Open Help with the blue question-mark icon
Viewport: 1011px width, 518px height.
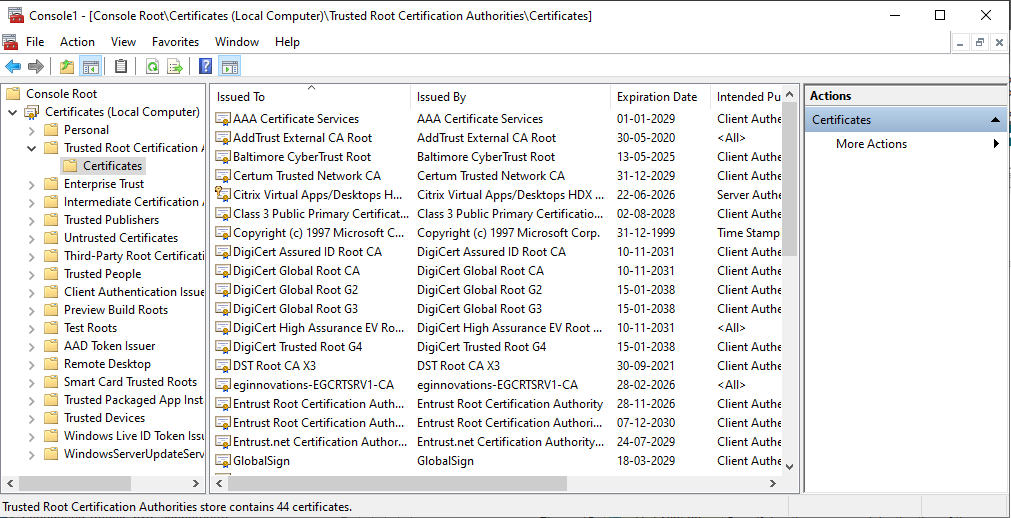point(206,66)
